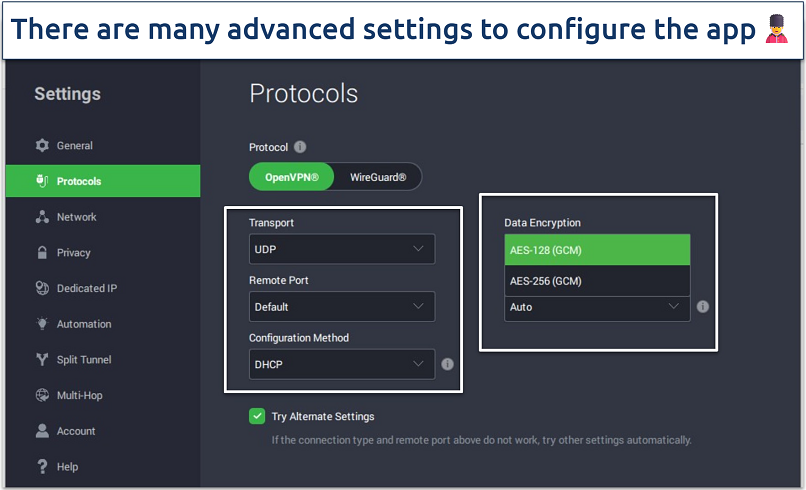This screenshot has height=490, width=806.
Task: Expand the Auto dropdown under encryption
Action: (597, 307)
